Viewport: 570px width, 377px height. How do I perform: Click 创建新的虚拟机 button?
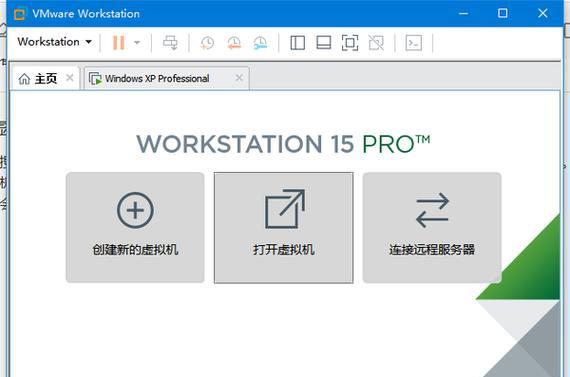pos(135,228)
